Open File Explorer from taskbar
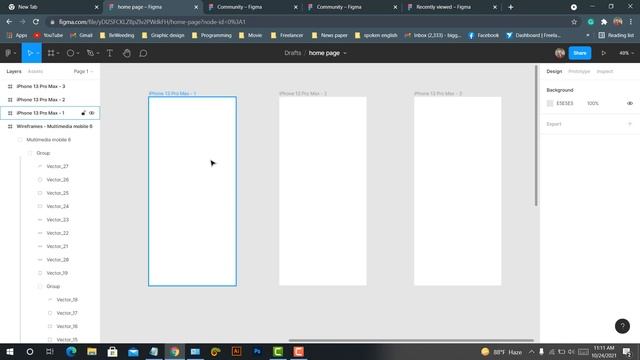The image size is (640, 360). click(92, 351)
